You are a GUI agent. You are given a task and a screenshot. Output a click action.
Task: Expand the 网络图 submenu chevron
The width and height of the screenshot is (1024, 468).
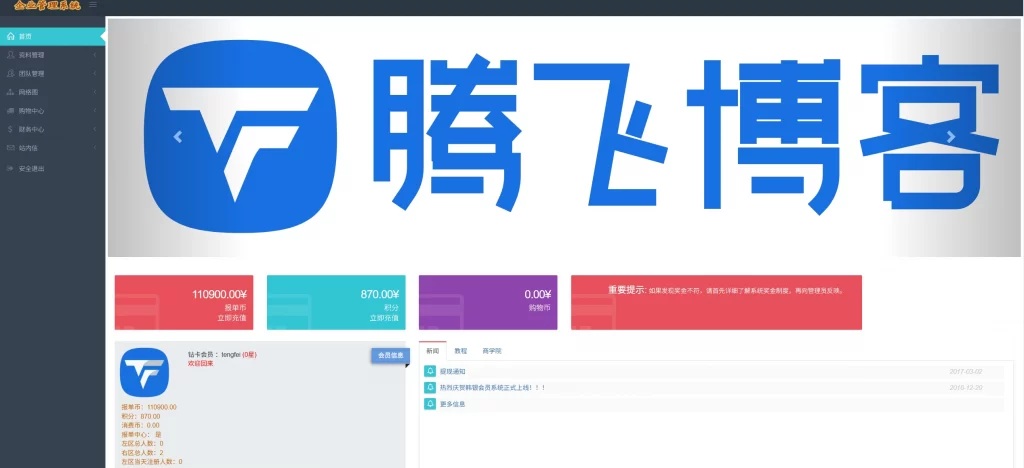pos(95,92)
